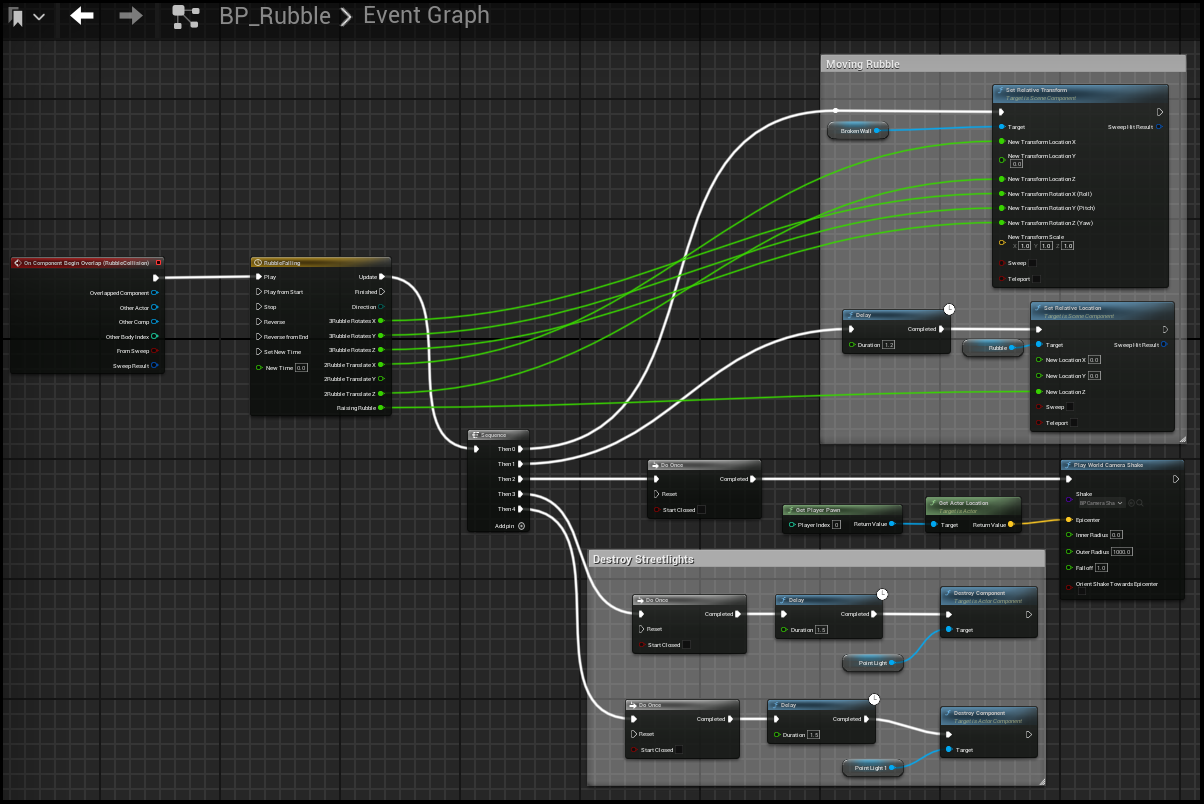Check Orient Shake Towards Epicenter box
Viewport: 1204px width, 804px height.
1082,590
